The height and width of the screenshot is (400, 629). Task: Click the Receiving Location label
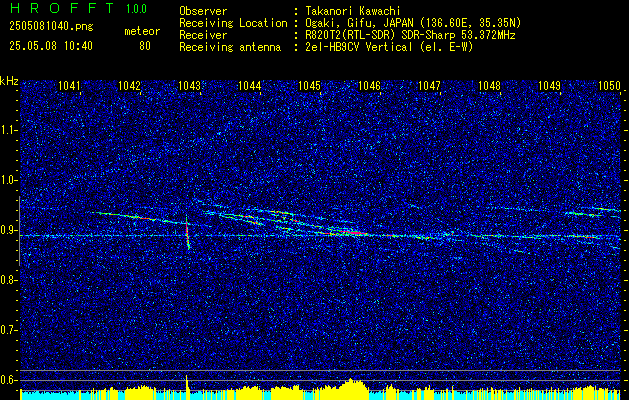(233, 23)
